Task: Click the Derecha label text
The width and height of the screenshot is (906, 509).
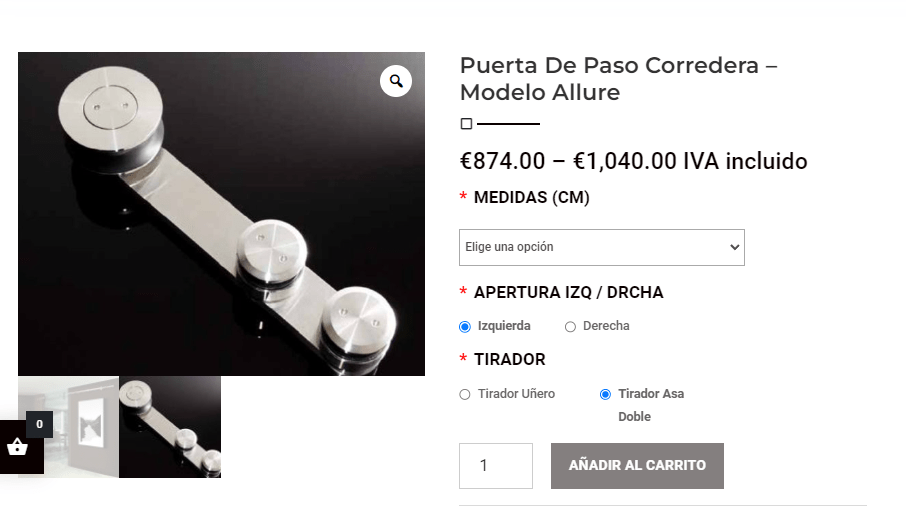Action: (606, 326)
